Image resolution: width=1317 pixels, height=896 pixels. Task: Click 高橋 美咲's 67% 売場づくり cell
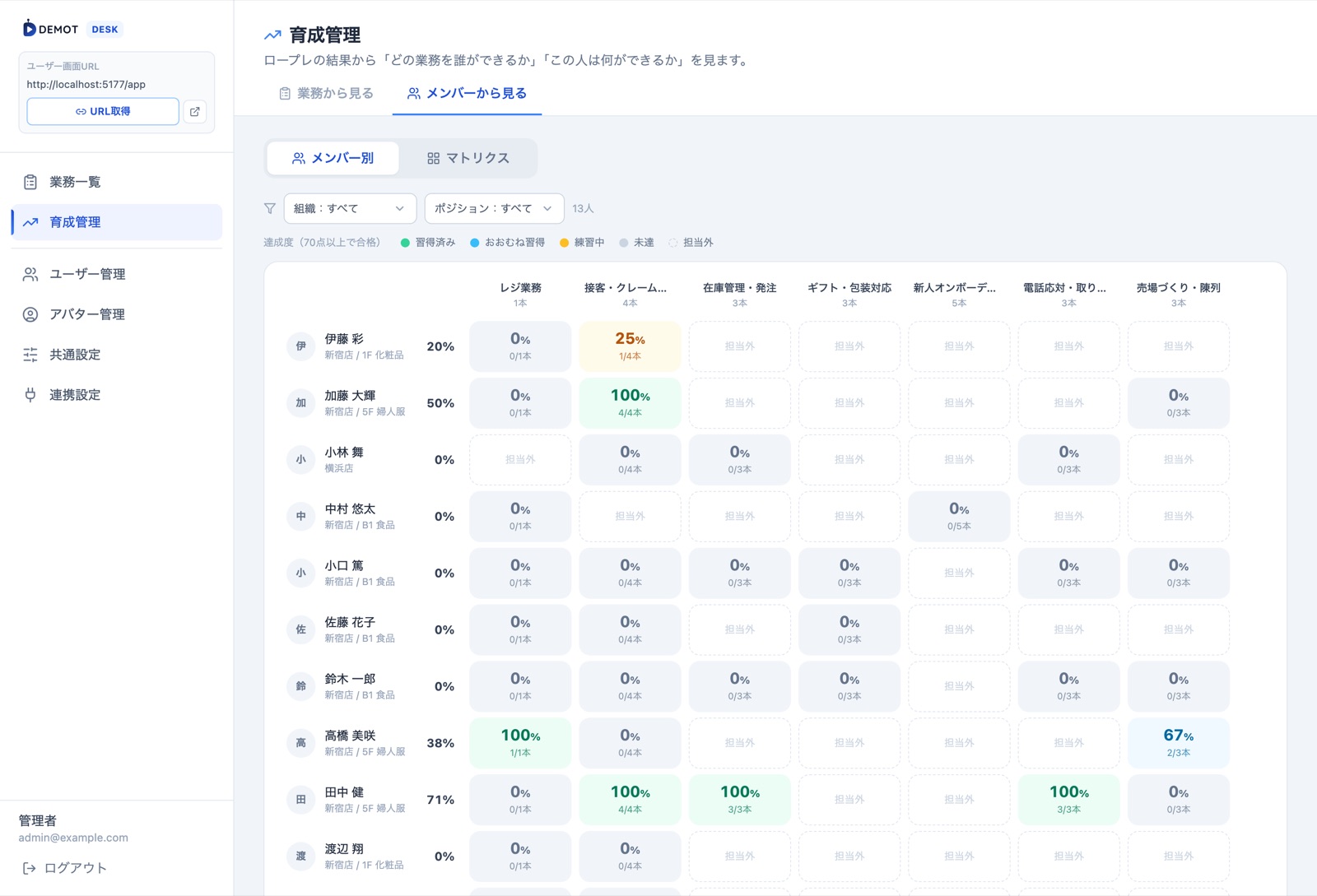click(1179, 743)
